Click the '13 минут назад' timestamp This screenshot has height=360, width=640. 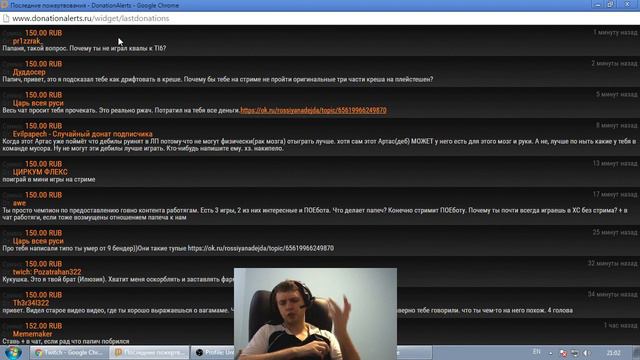tap(615, 163)
